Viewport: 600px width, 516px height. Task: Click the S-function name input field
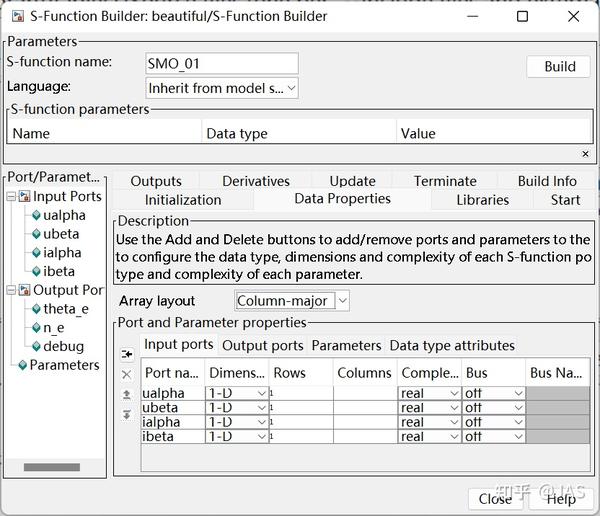coord(222,64)
